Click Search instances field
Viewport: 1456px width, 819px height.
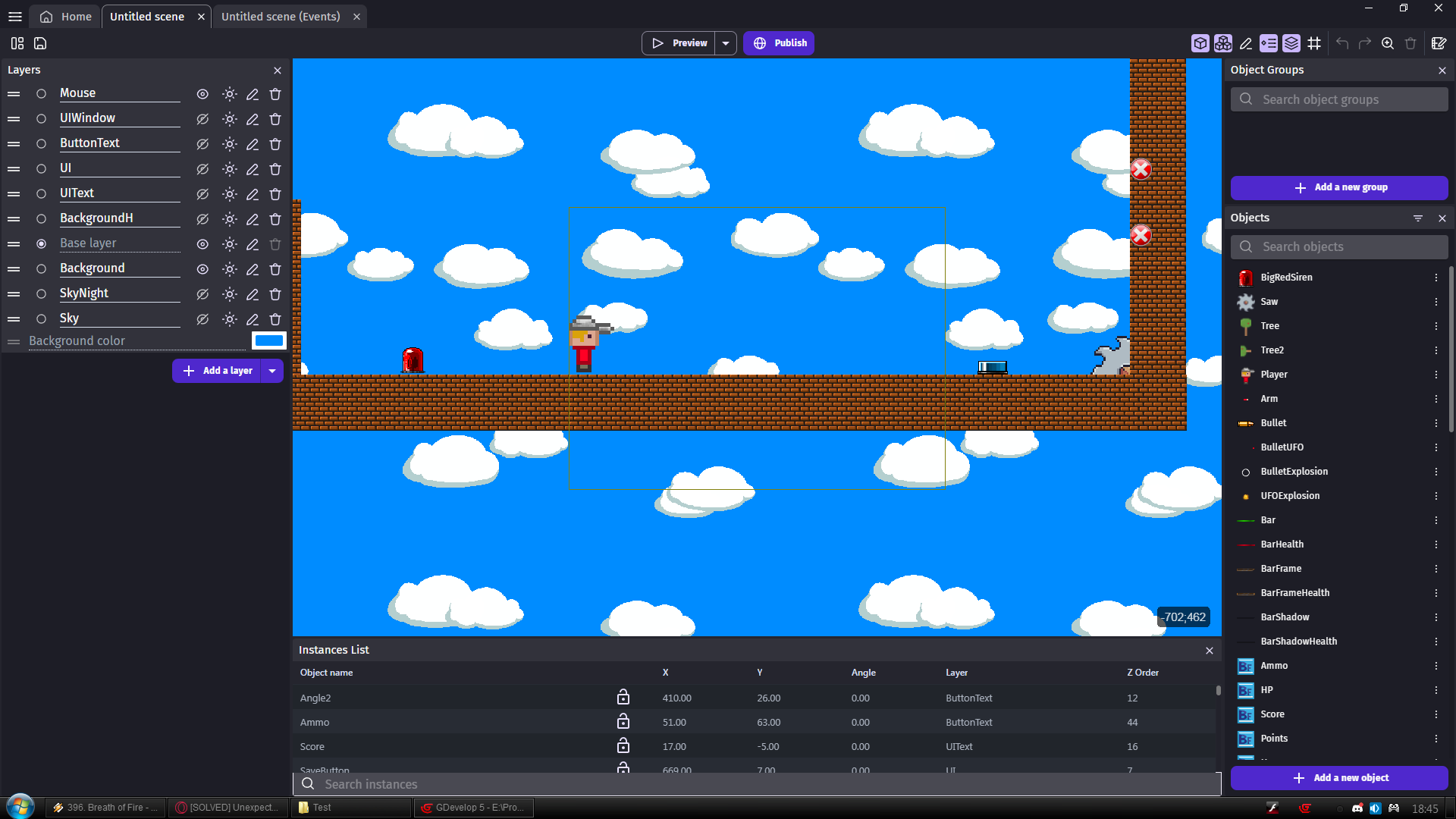pos(757,784)
